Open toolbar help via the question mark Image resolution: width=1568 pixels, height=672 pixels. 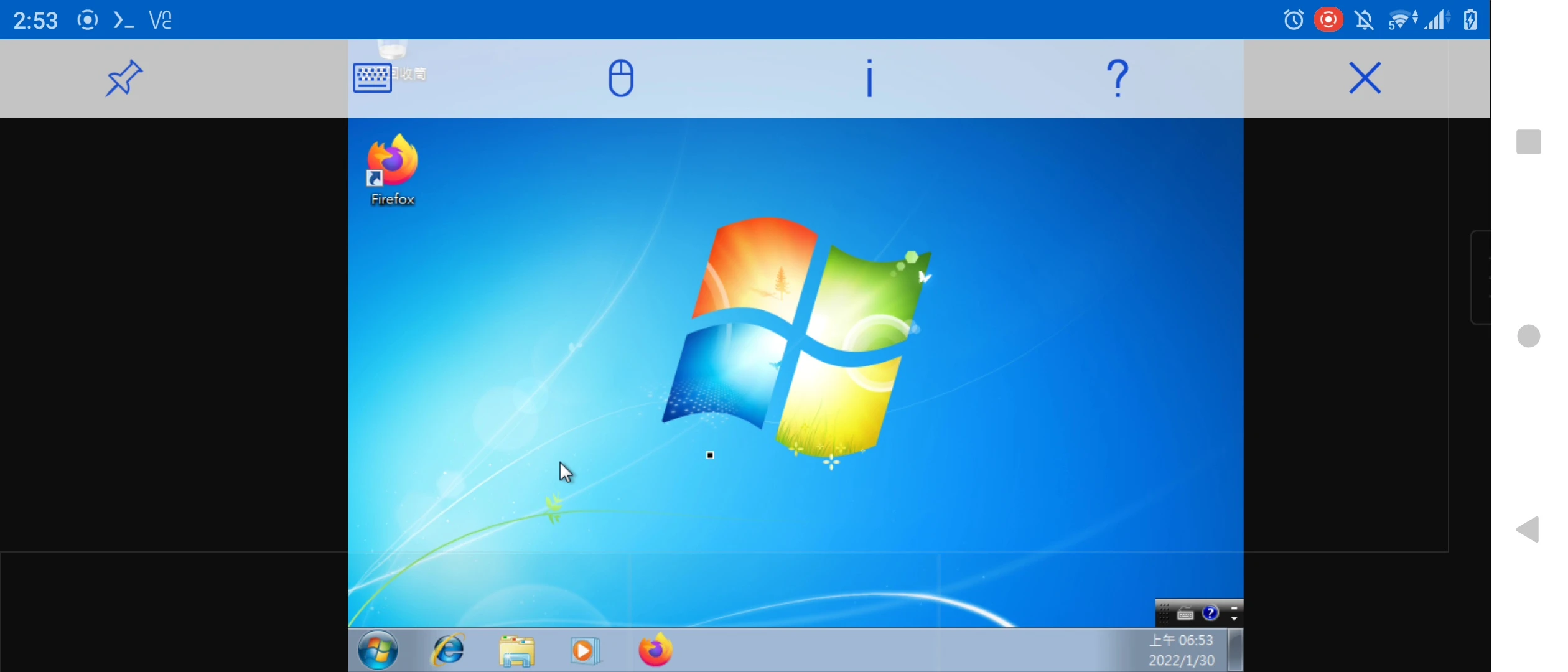[1118, 78]
